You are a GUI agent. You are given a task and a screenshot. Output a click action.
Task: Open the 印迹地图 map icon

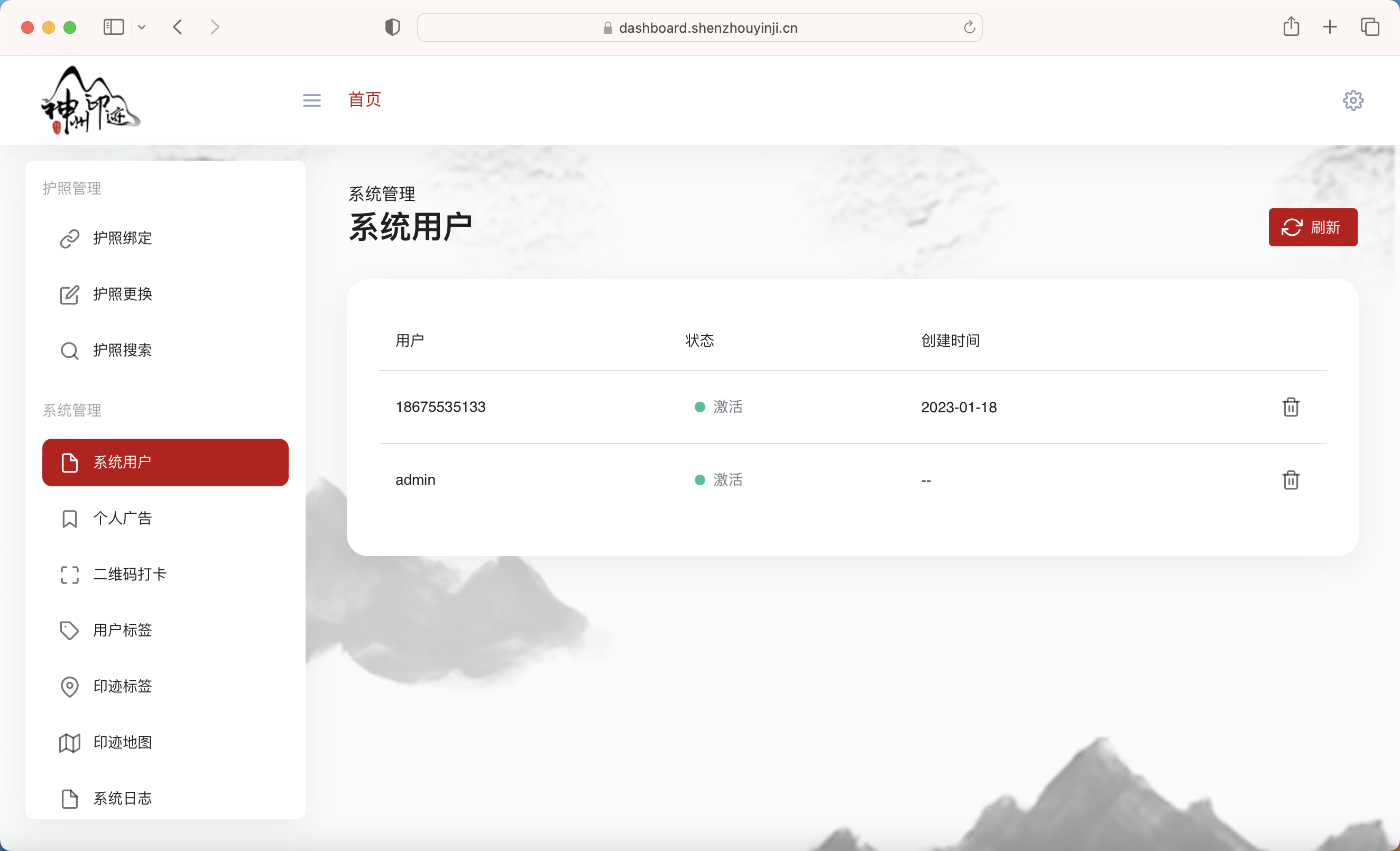tap(69, 742)
